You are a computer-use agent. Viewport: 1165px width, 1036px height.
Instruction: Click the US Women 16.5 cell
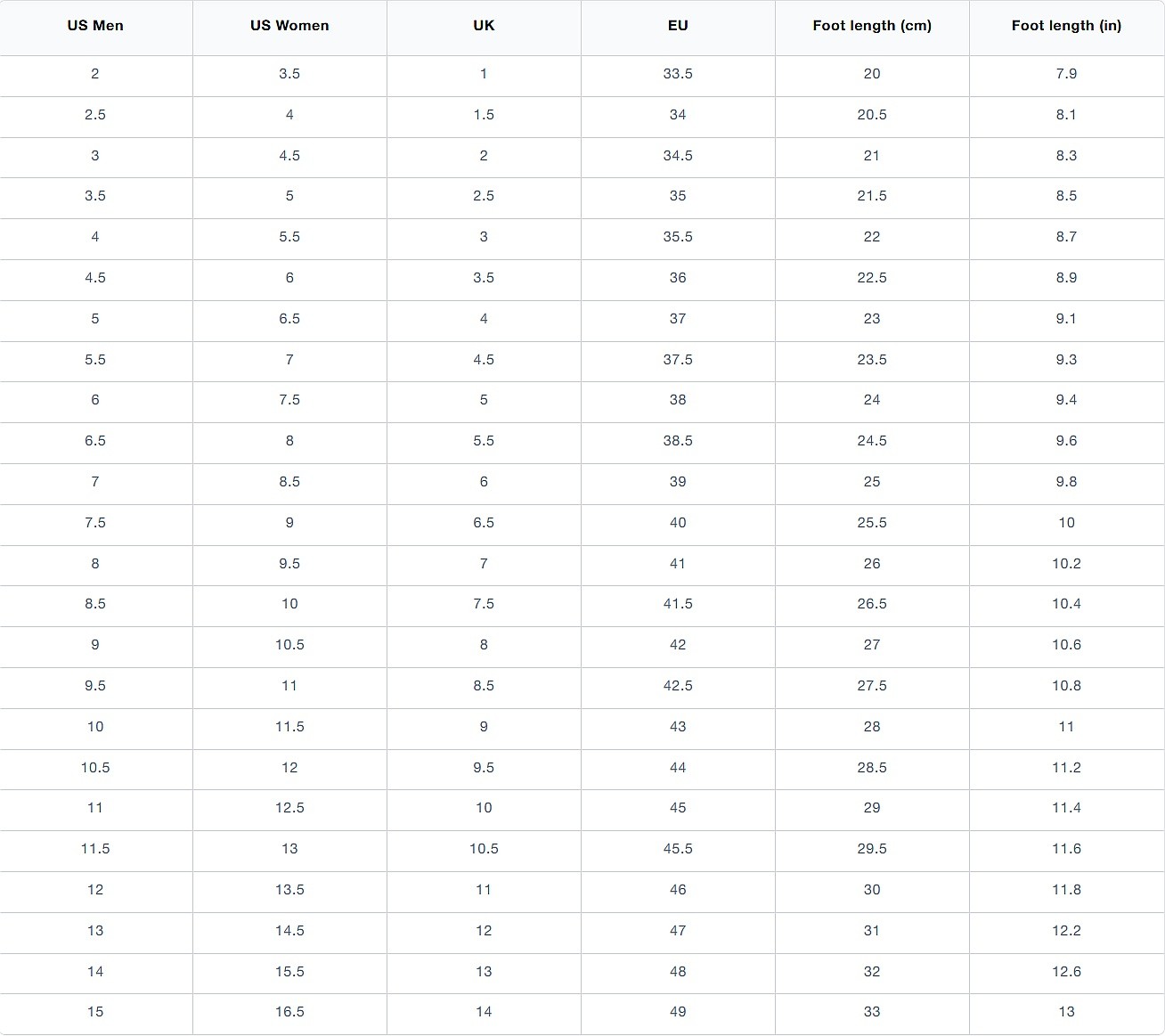(x=289, y=1012)
